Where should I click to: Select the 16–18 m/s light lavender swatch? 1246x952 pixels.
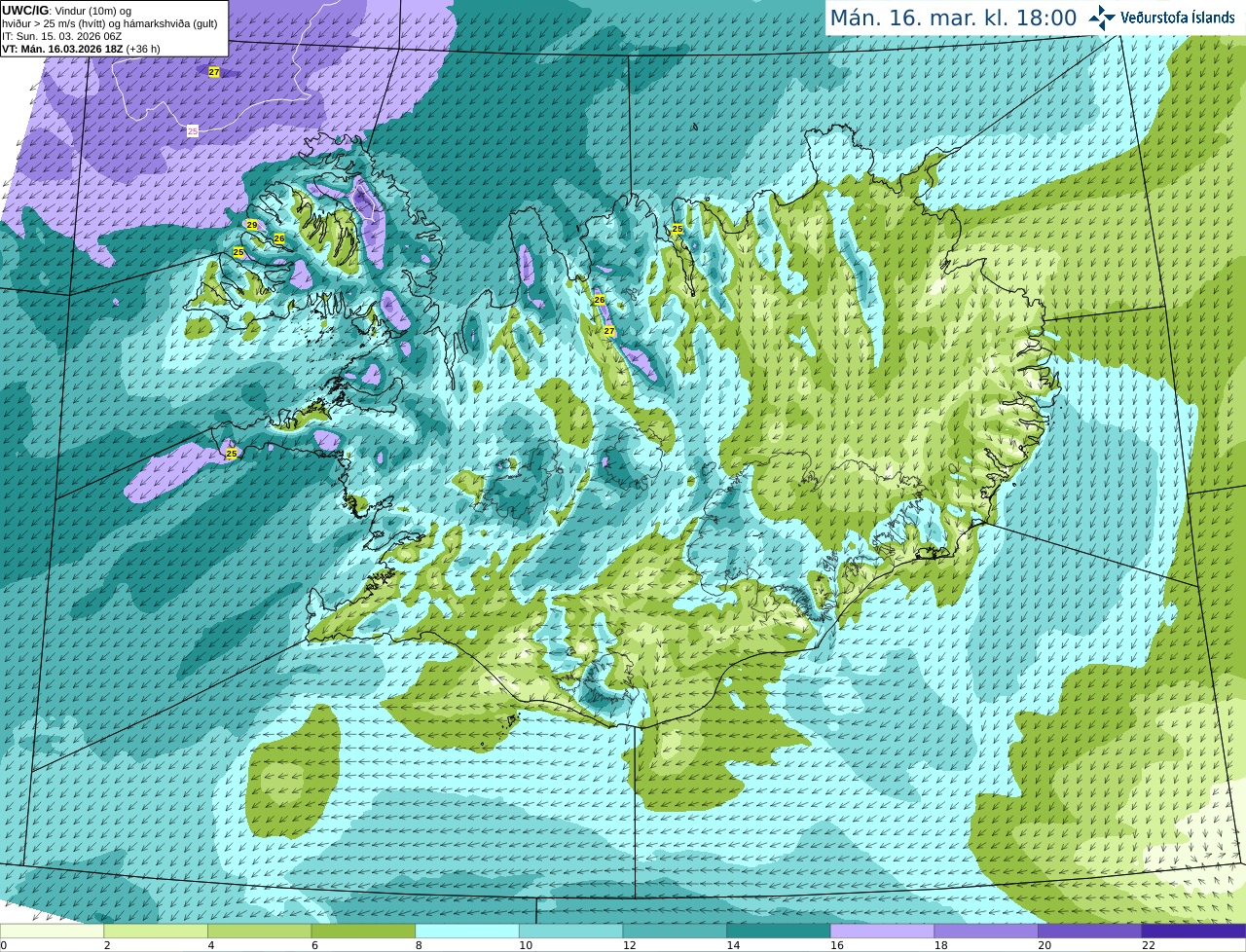883,931
